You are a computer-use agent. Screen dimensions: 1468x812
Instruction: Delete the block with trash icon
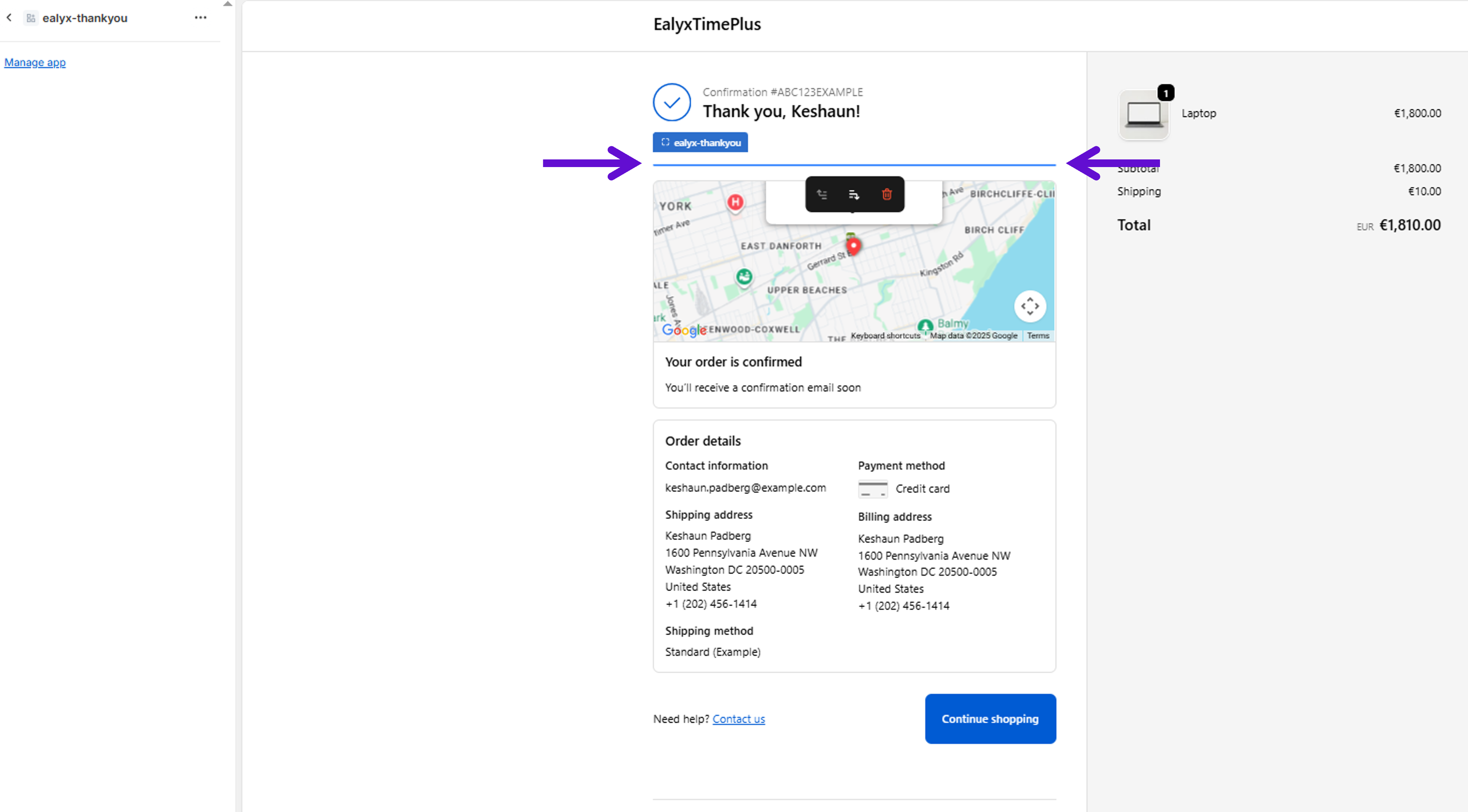(887, 194)
